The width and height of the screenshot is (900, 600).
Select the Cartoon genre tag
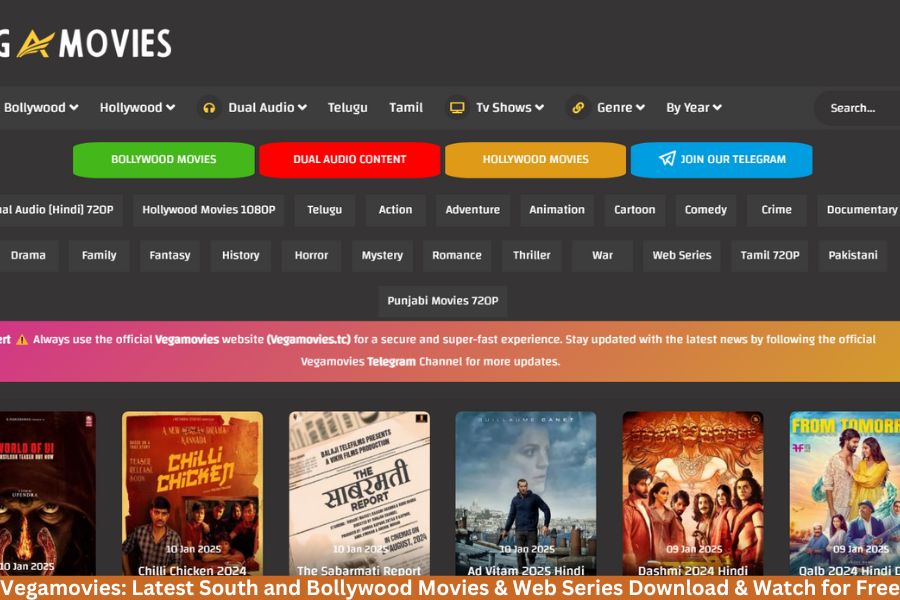(634, 210)
